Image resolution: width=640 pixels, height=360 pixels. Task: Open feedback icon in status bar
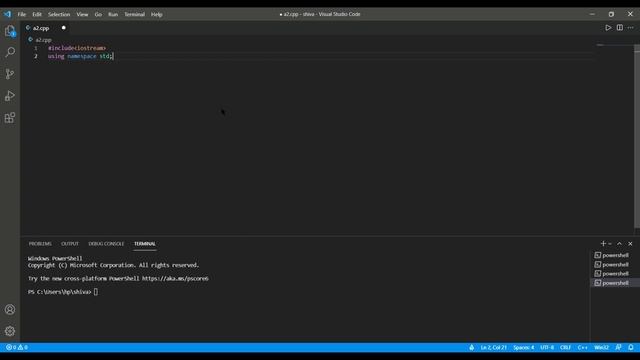(618, 347)
